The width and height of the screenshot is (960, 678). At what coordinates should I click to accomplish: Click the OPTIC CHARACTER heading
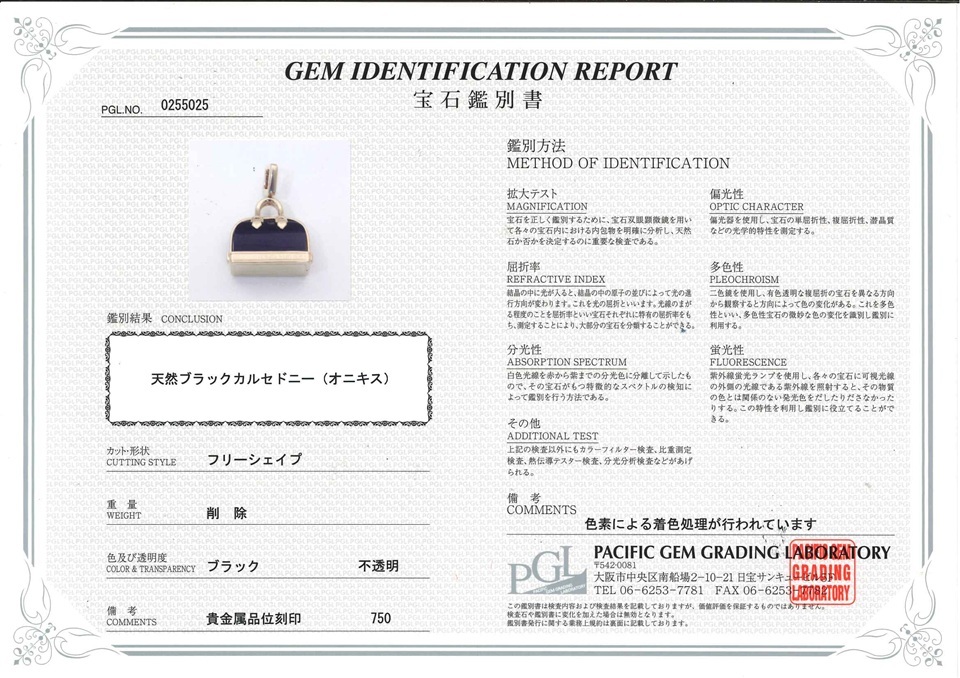click(757, 207)
